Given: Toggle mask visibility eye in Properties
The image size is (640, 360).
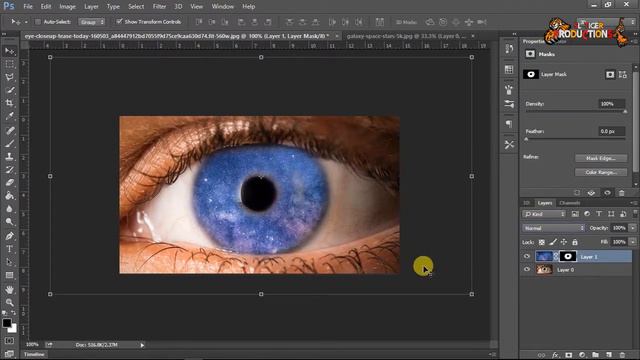Looking at the screenshot, I should (x=607, y=193).
